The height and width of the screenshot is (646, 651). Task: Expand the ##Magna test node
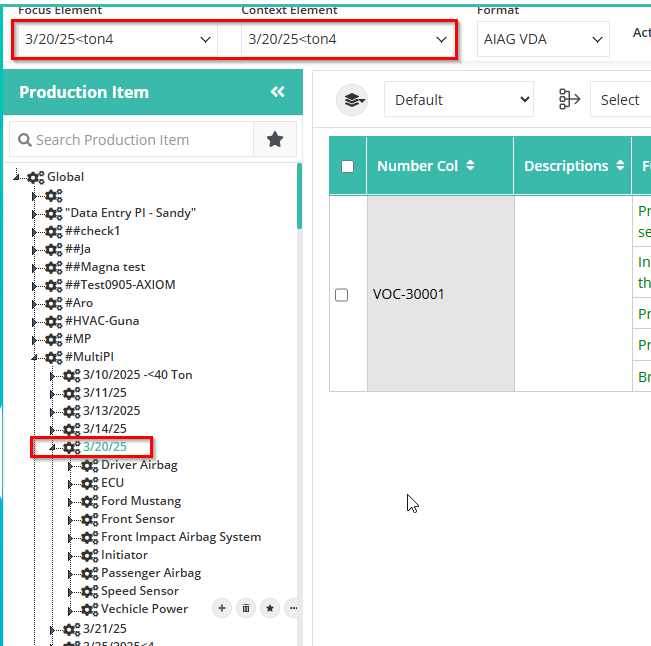coord(34,268)
